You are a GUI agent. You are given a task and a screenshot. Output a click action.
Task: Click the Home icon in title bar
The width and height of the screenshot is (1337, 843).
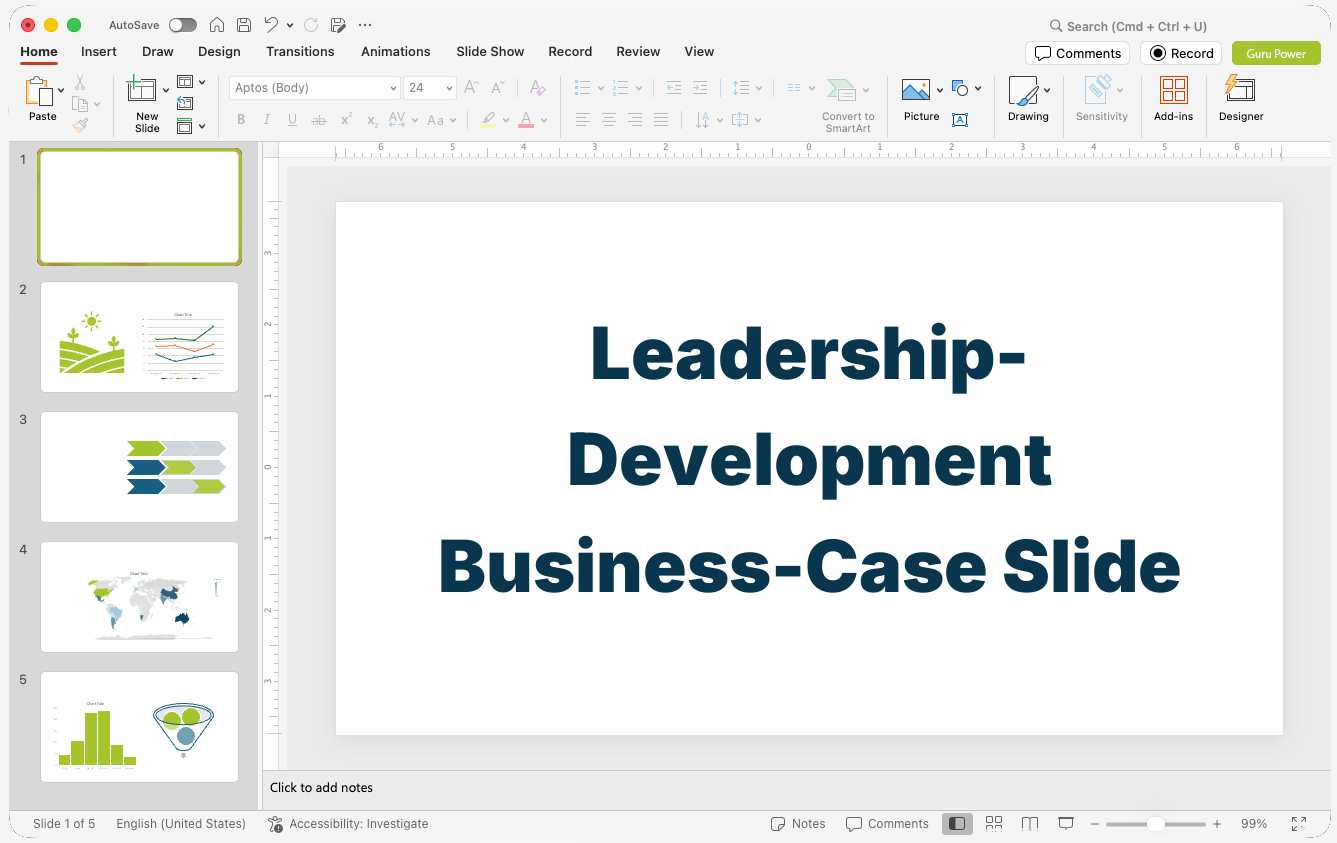coord(217,25)
